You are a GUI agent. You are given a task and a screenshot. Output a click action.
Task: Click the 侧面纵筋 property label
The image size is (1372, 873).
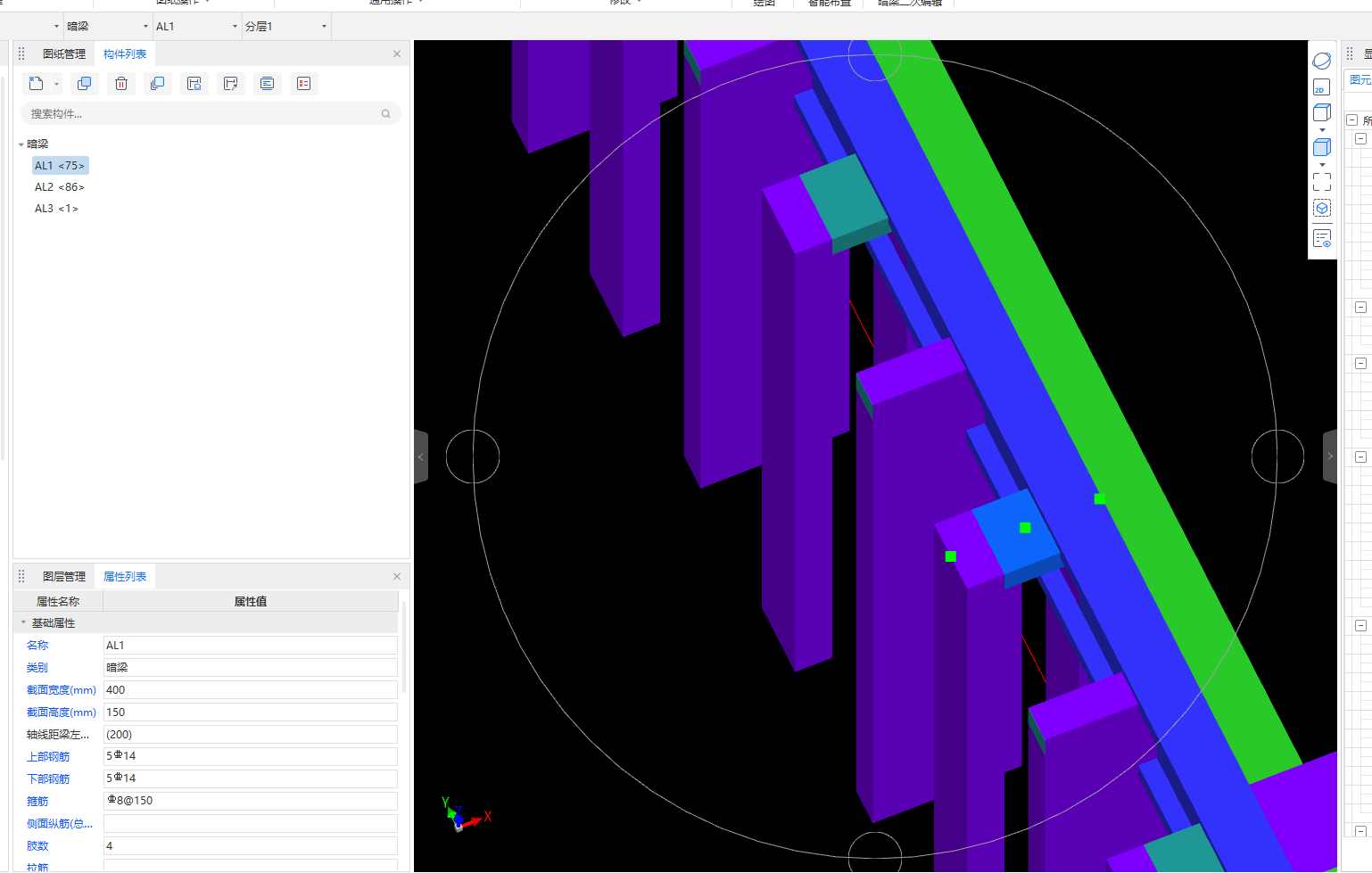click(60, 824)
